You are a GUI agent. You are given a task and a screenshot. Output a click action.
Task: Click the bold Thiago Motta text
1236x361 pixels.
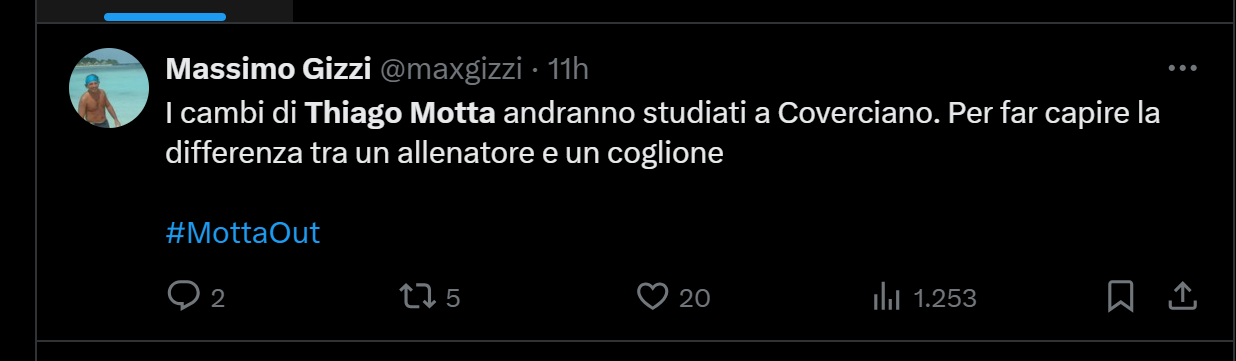click(x=401, y=112)
